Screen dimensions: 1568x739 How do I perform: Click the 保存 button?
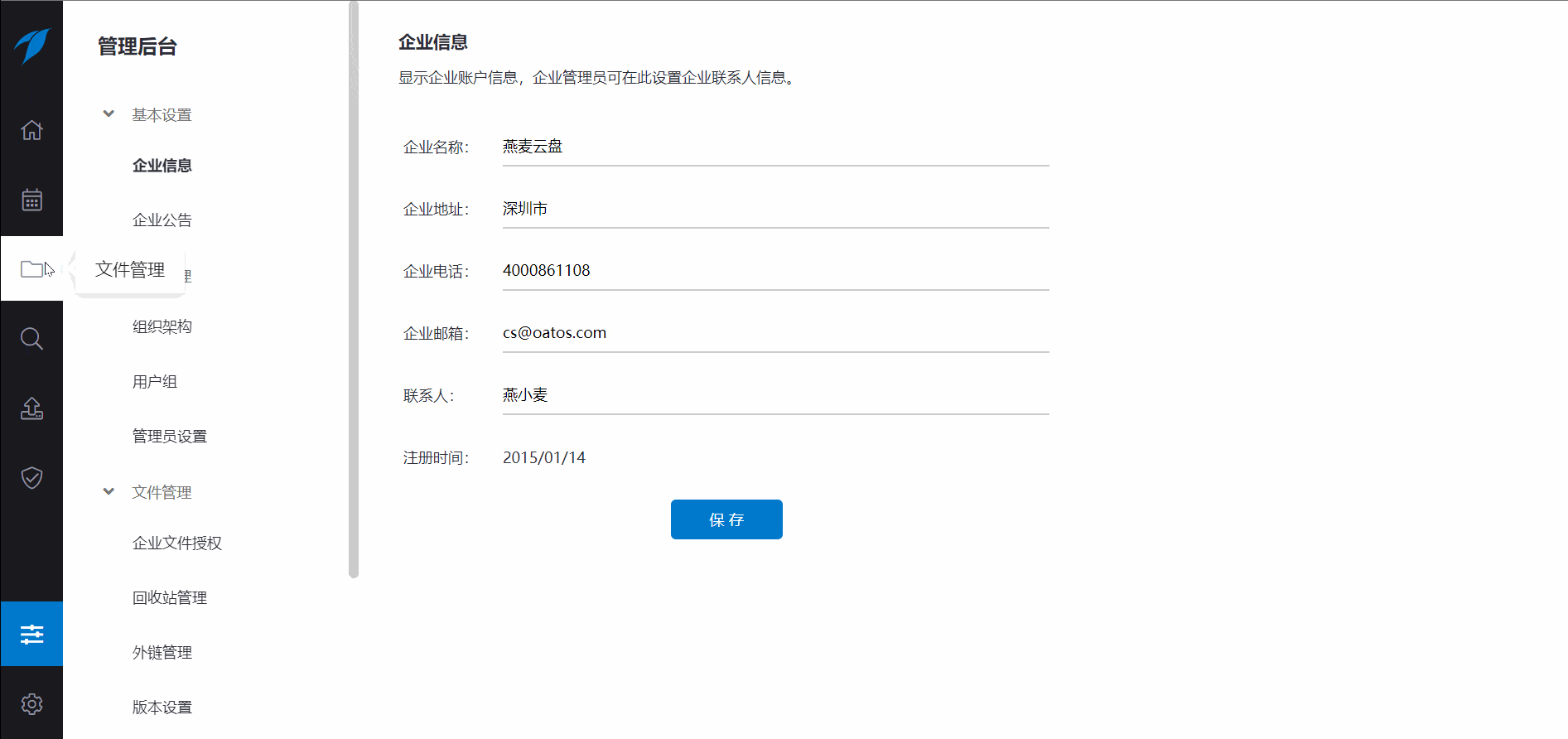tap(726, 519)
